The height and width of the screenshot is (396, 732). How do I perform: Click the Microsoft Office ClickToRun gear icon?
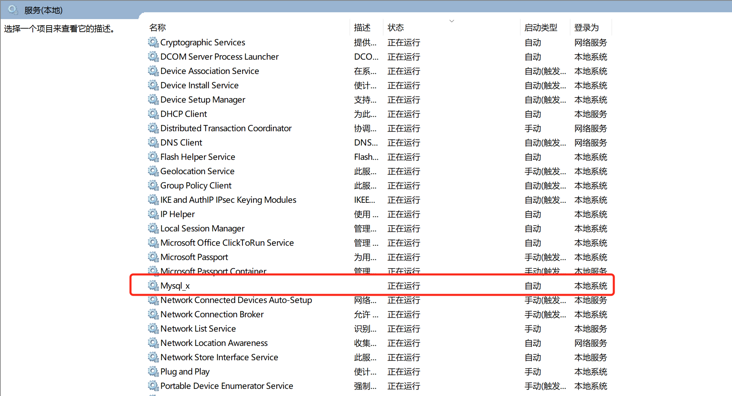click(x=153, y=243)
